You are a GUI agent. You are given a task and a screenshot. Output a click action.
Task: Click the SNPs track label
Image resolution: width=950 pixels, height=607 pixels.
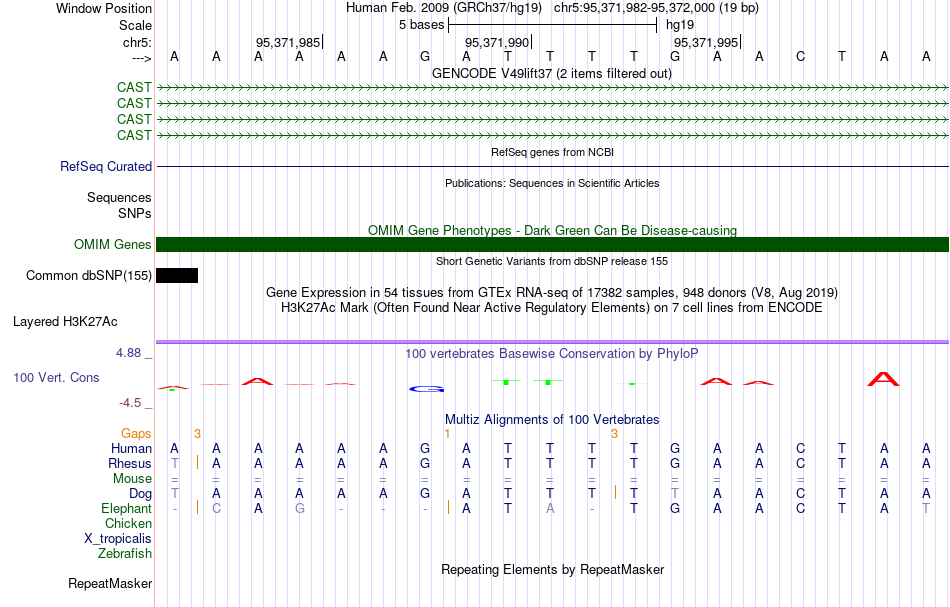pyautogui.click(x=135, y=213)
